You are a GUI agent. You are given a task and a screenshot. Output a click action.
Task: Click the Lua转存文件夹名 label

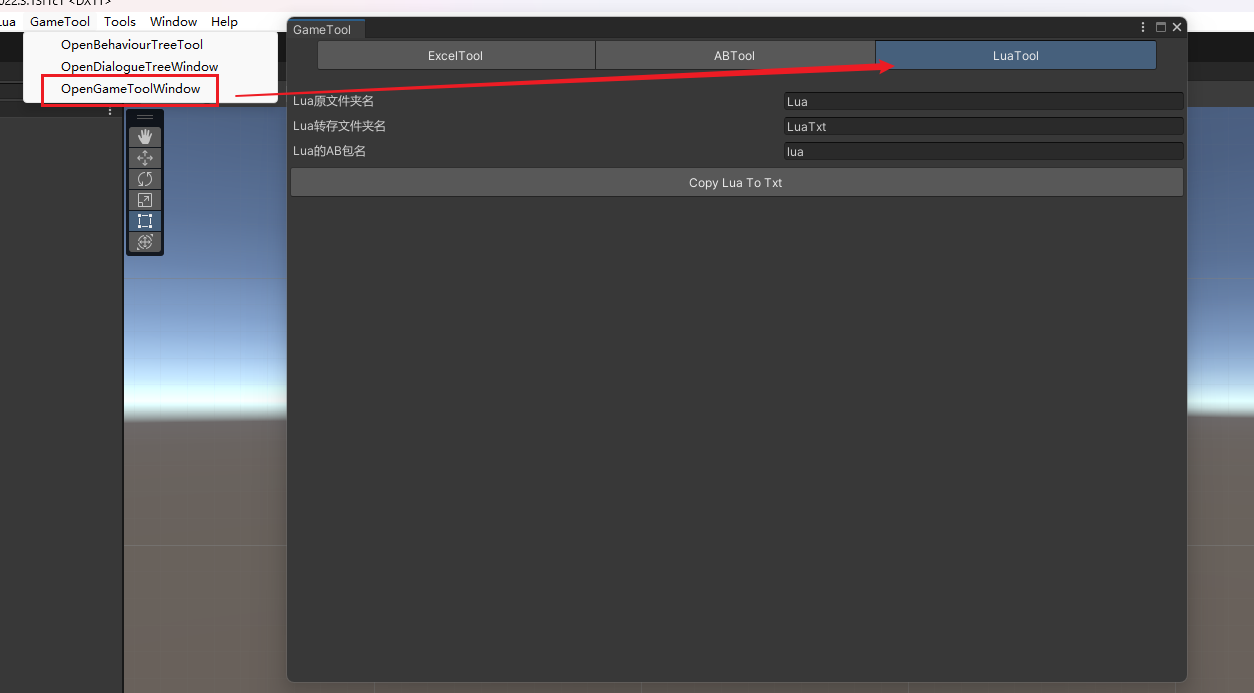pyautogui.click(x=339, y=126)
